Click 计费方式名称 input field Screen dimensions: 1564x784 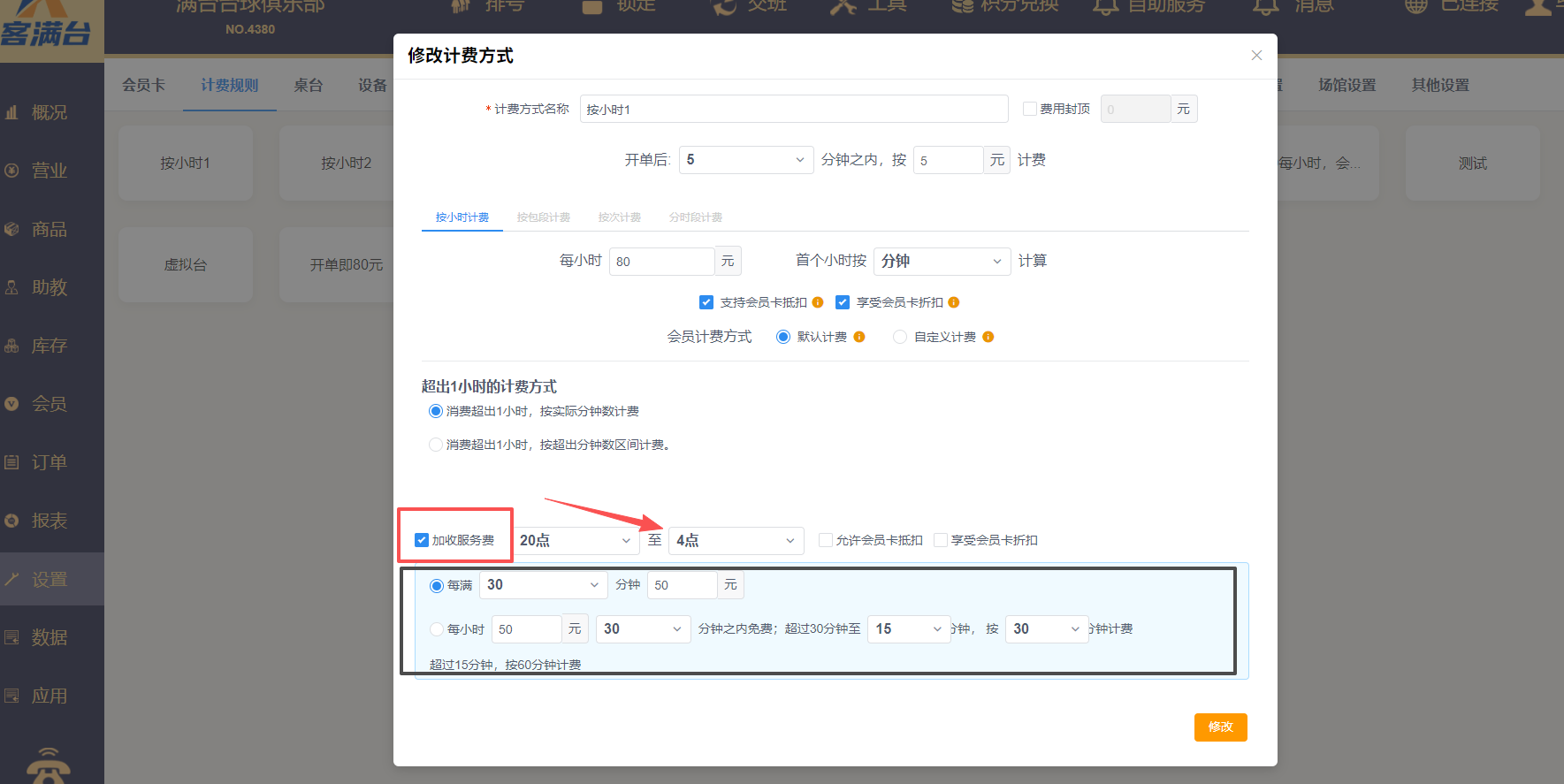pyautogui.click(x=794, y=109)
